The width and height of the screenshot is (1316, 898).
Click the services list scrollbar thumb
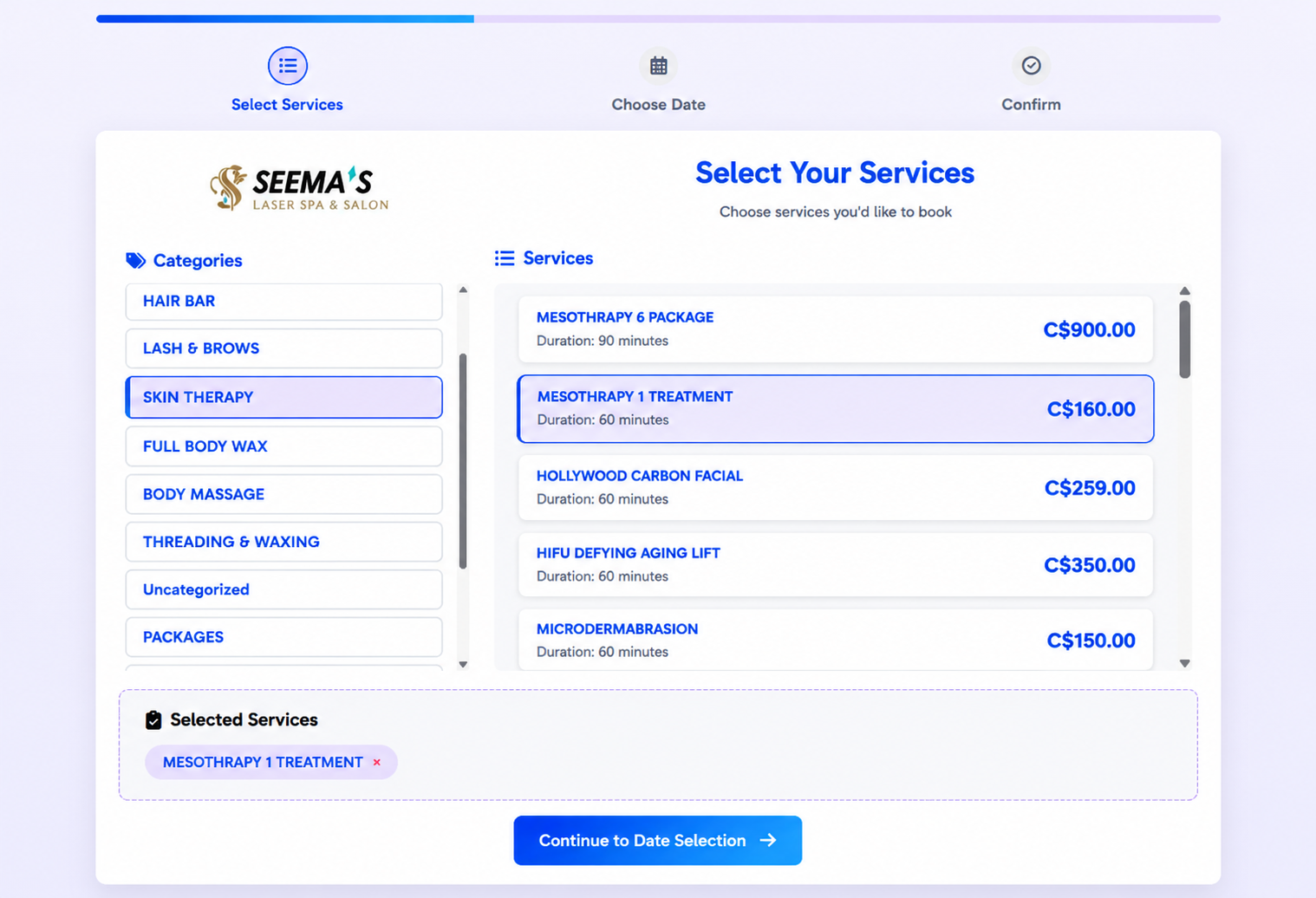click(1185, 340)
